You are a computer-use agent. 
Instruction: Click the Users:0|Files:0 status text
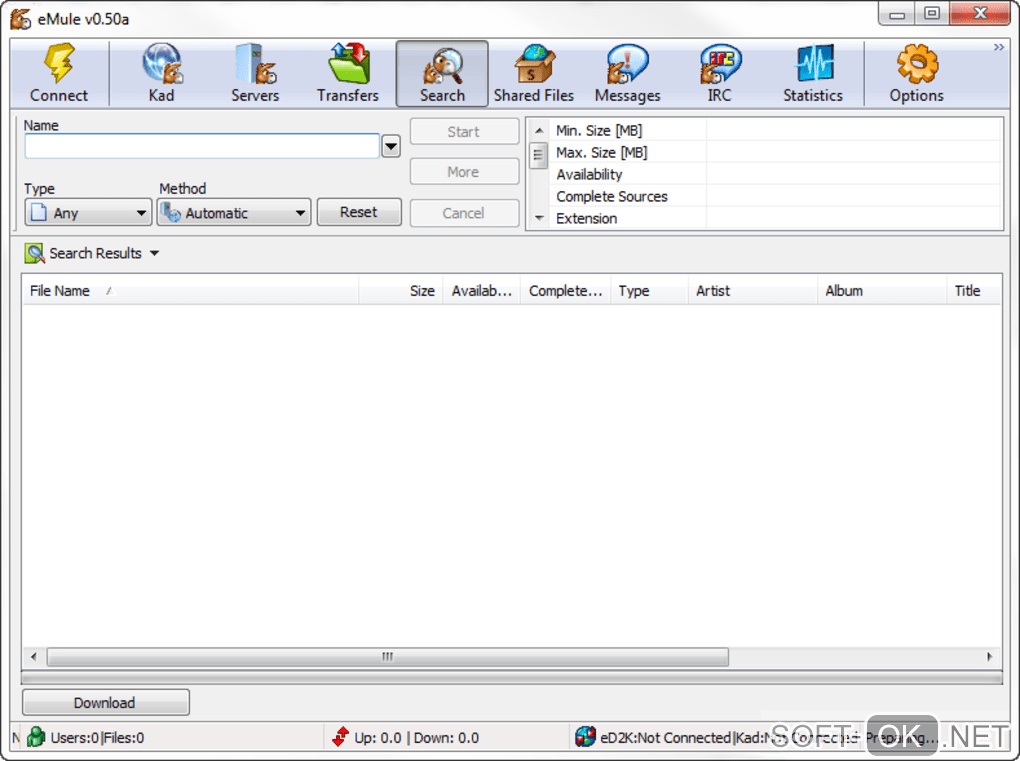click(x=98, y=738)
